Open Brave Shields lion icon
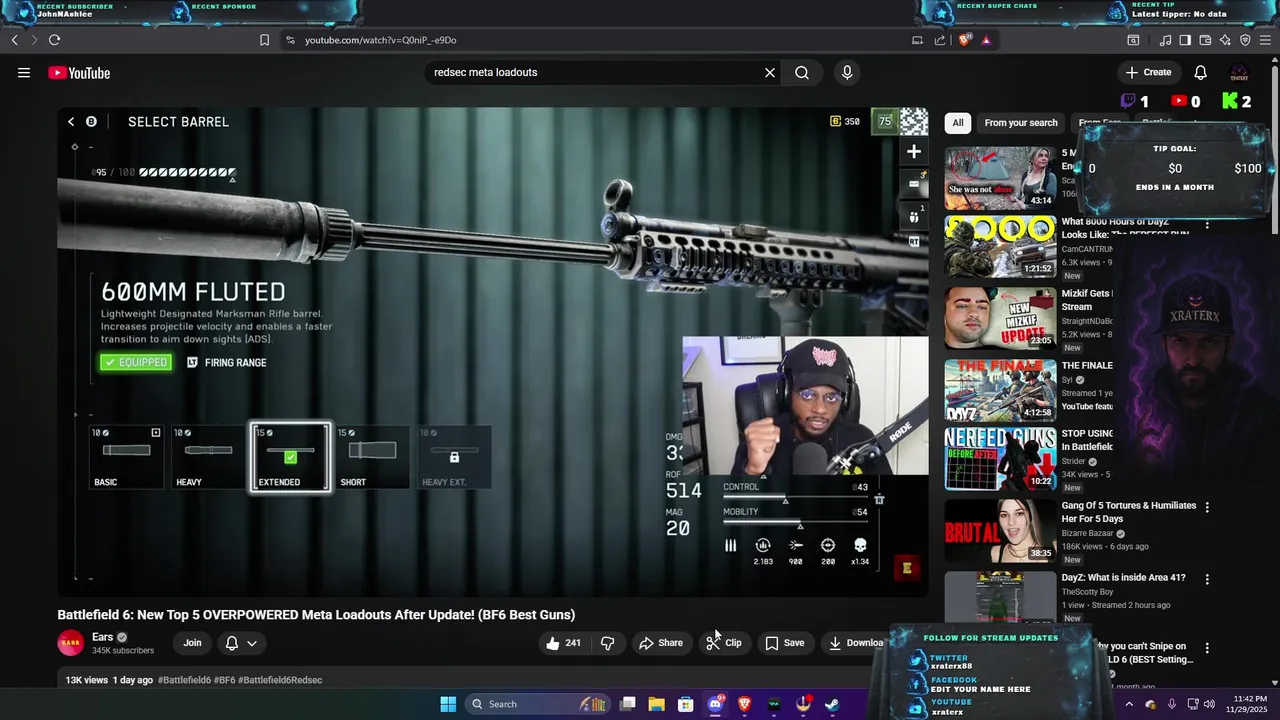1280x720 pixels. [x=964, y=40]
